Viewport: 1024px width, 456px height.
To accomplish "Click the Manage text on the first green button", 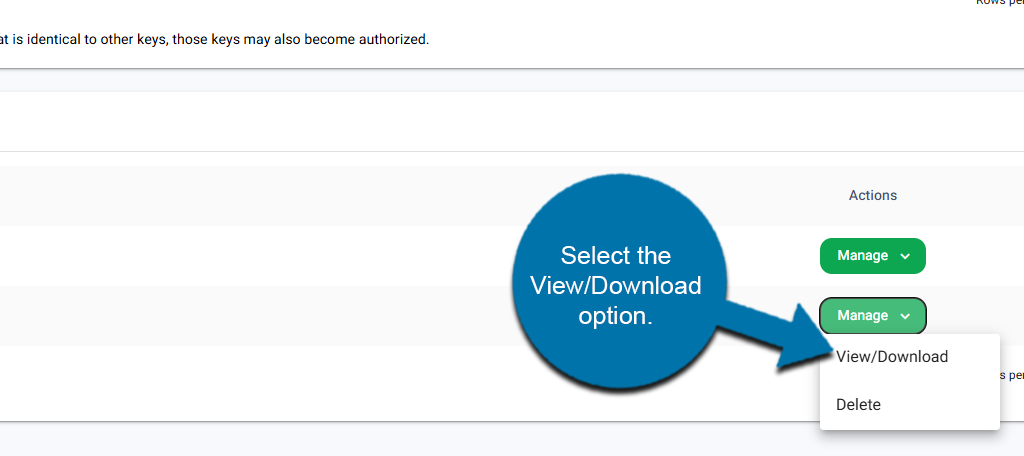I will coord(862,256).
